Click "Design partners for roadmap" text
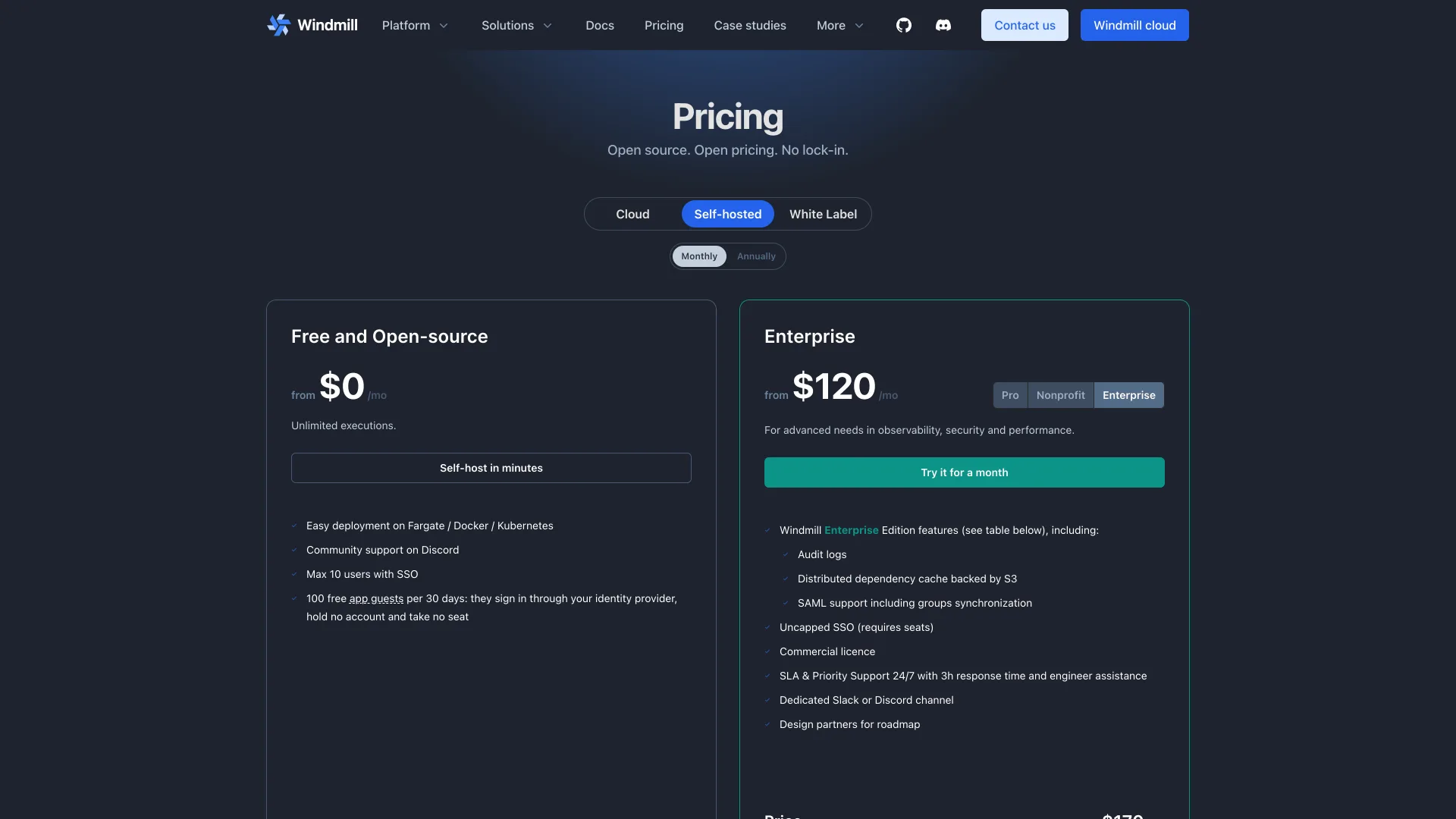Image resolution: width=1456 pixels, height=819 pixels. click(x=849, y=724)
